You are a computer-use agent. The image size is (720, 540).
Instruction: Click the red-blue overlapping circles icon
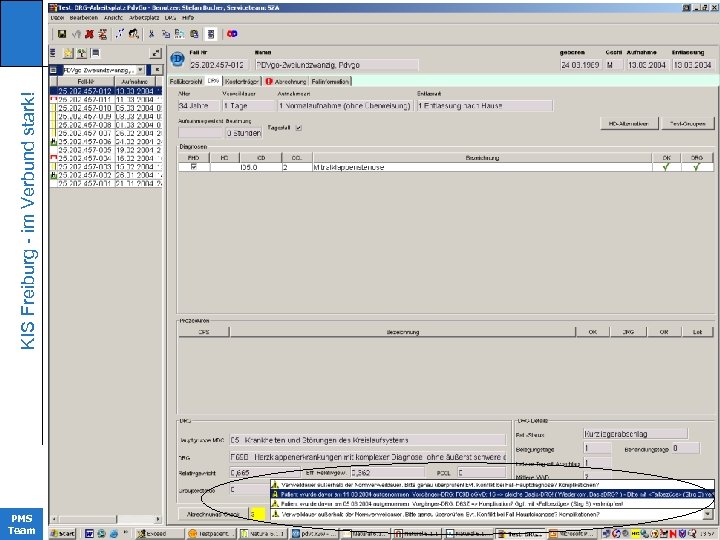pyautogui.click(x=232, y=34)
